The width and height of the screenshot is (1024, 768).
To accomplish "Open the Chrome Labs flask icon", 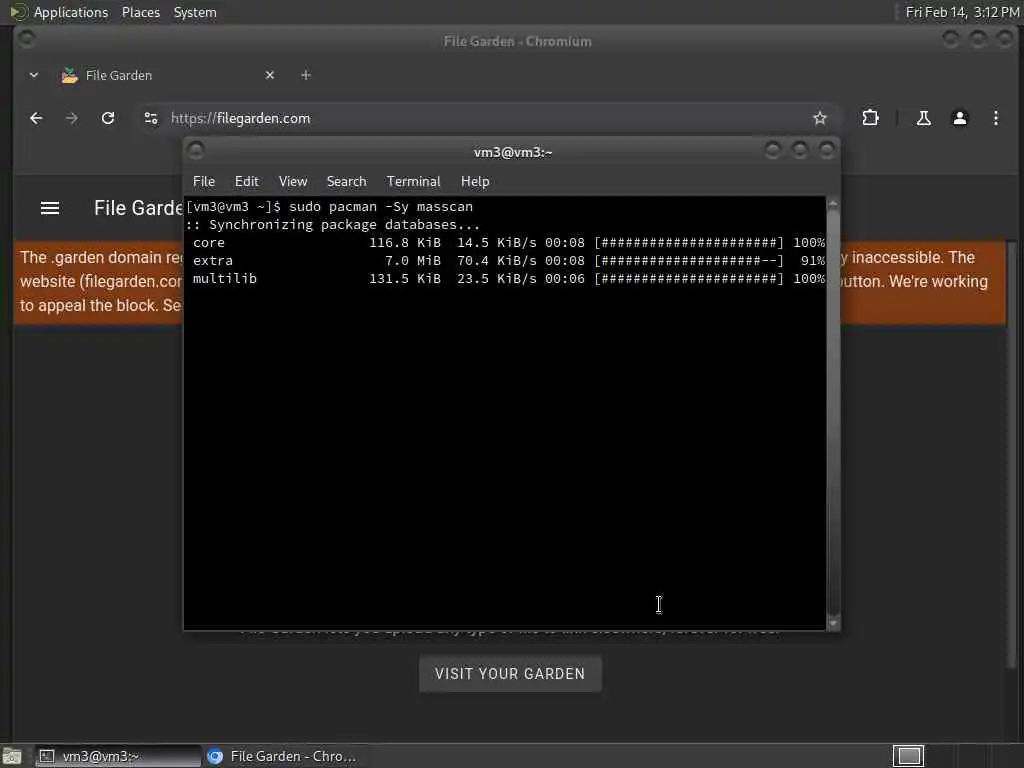I will [923, 118].
